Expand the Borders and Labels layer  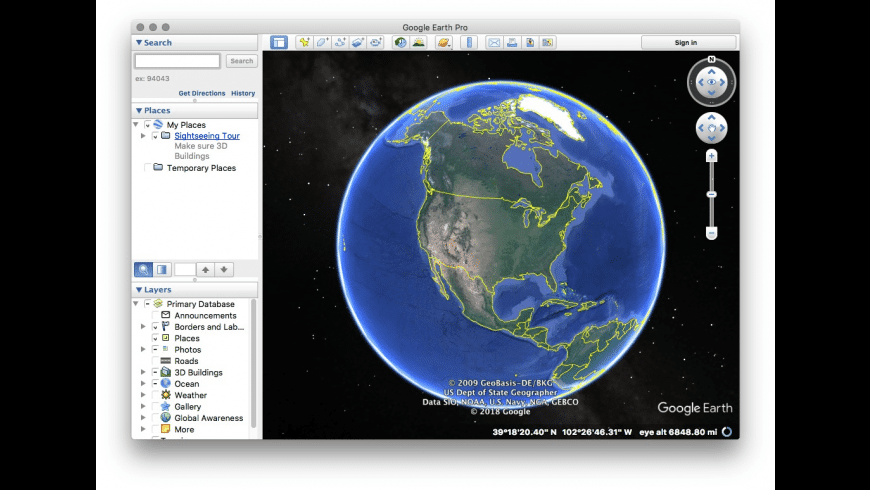(143, 327)
